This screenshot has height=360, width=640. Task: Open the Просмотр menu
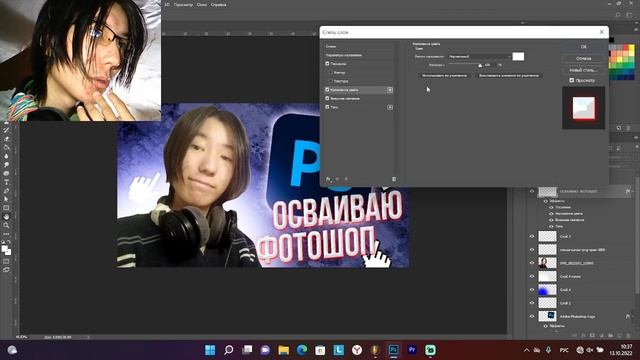[183, 5]
